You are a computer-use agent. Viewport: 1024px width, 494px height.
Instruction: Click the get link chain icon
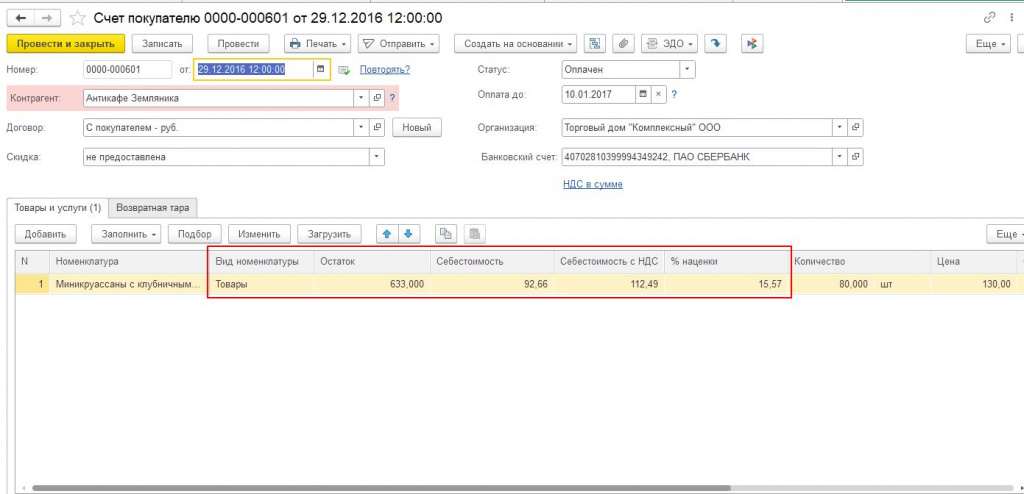(x=989, y=18)
